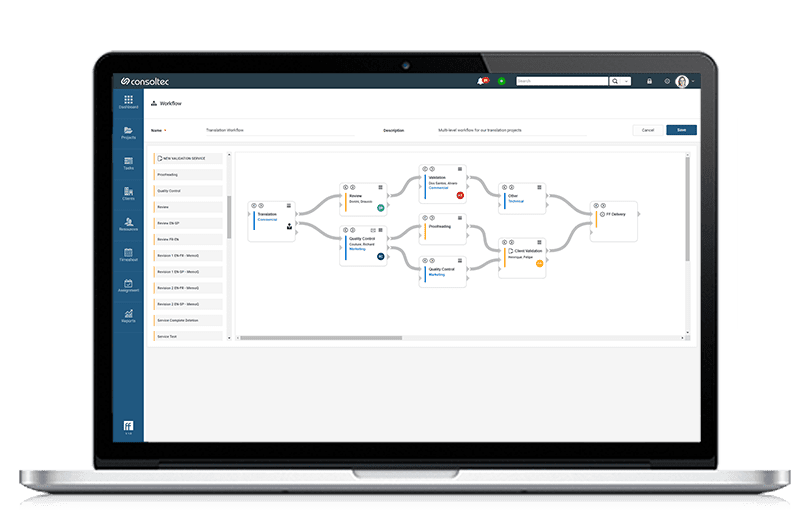Image resolution: width=811 pixels, height=514 pixels.
Task: Select Service Complete Deletion in list
Action: pos(188,321)
